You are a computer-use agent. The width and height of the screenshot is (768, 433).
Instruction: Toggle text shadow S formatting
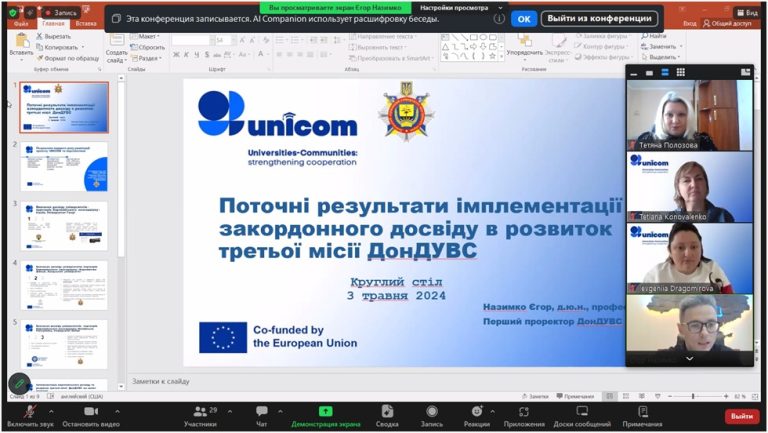click(207, 54)
